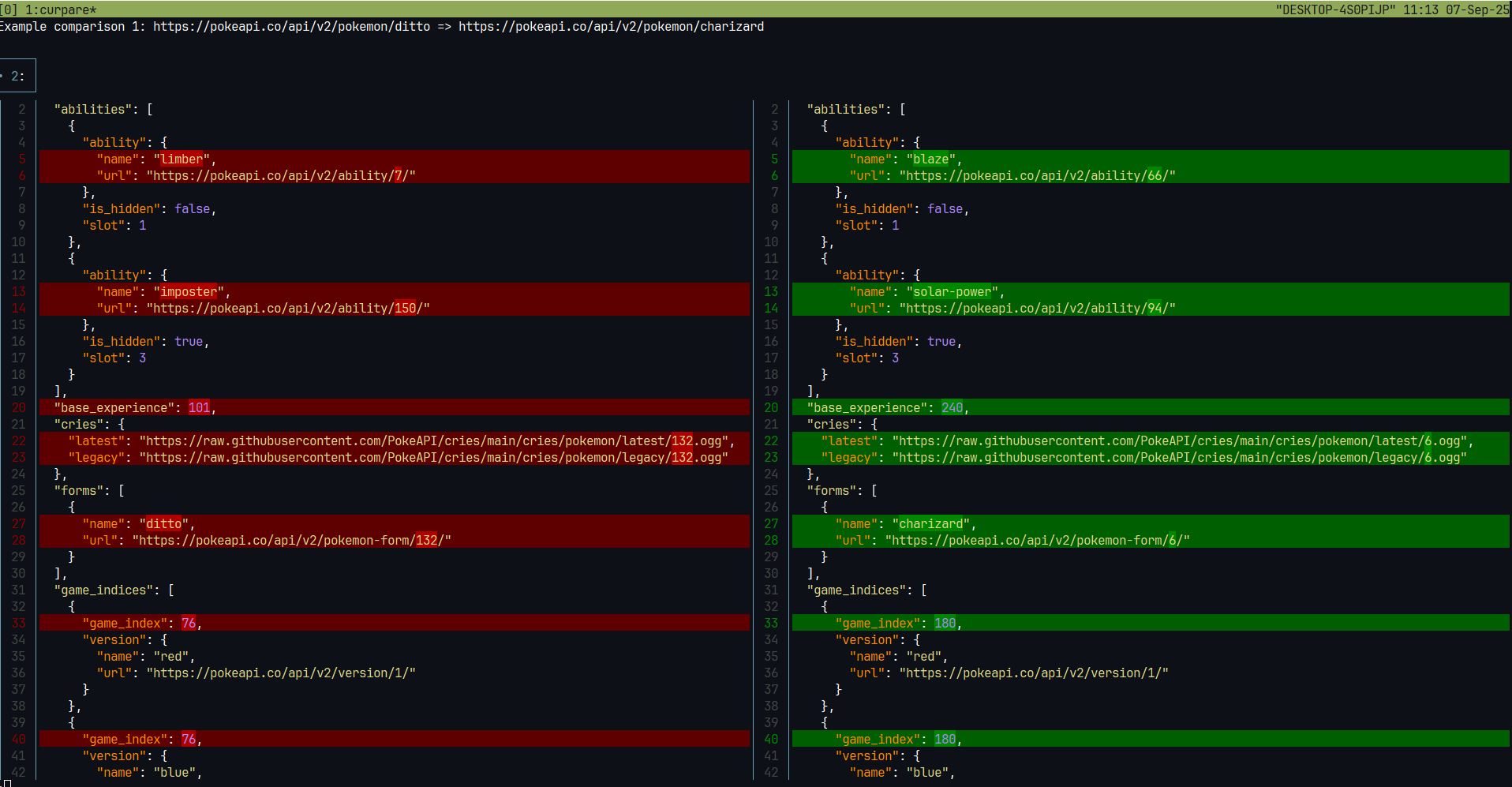The width and height of the screenshot is (1512, 787).
Task: Click line number 20 in the left gutter
Action: pos(18,407)
